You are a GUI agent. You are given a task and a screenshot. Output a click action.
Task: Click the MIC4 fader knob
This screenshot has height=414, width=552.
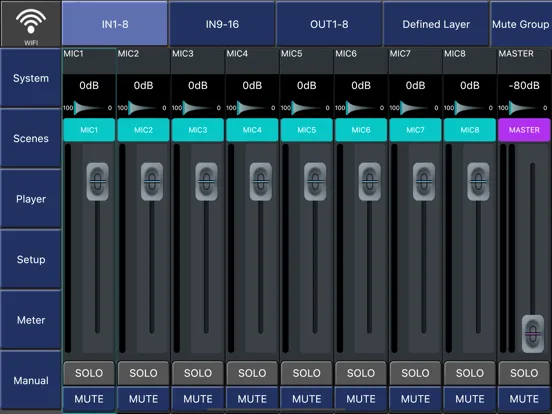(x=261, y=182)
